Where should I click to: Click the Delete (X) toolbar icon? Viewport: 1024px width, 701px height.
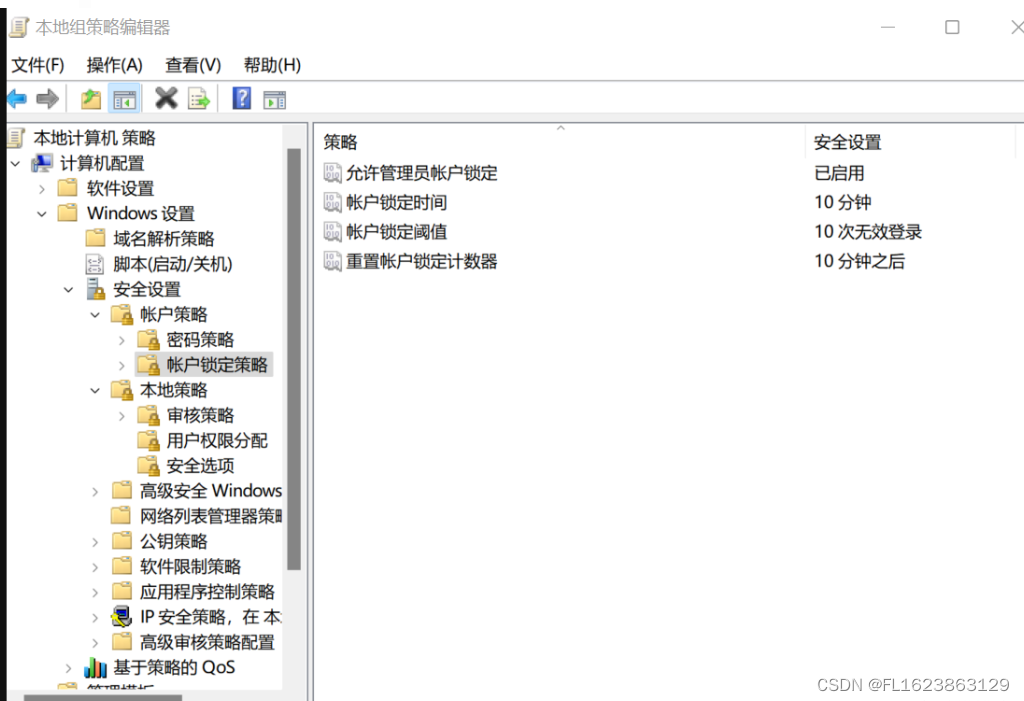(166, 98)
